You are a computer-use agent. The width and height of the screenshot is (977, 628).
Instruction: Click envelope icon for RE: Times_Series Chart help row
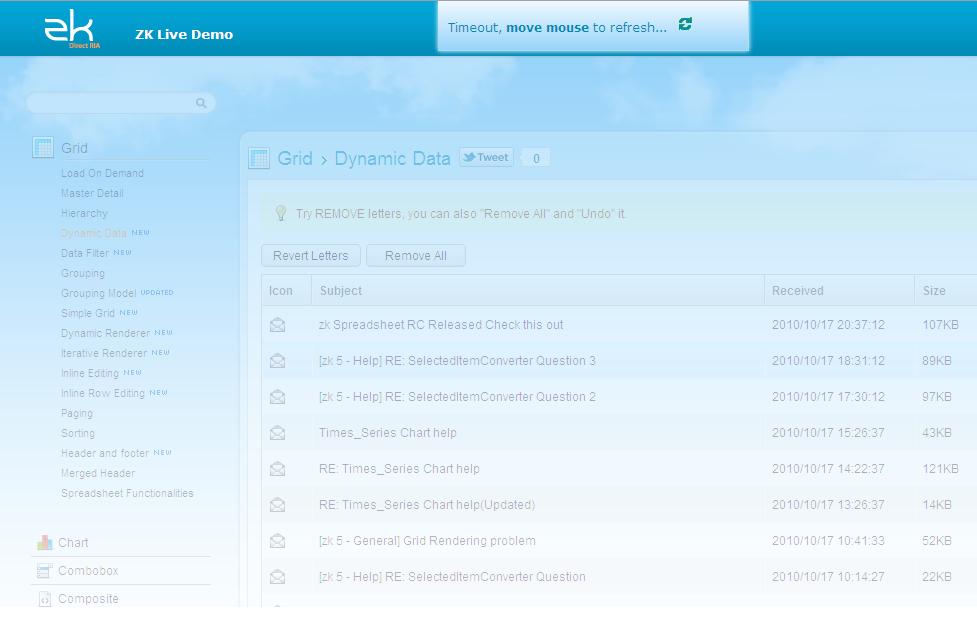pyautogui.click(x=277, y=469)
